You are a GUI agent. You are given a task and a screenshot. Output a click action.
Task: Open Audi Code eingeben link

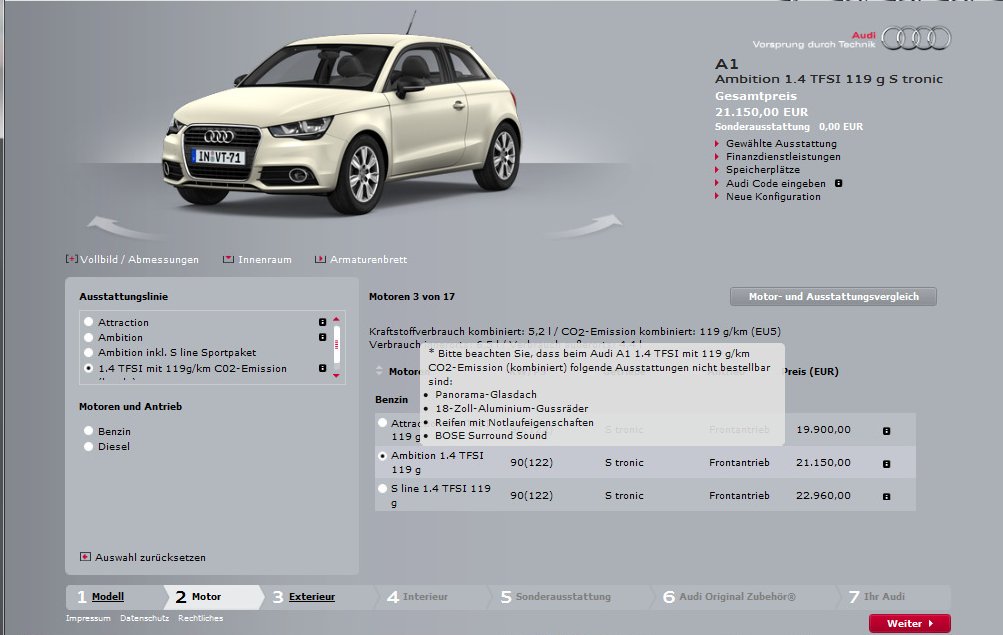point(775,184)
